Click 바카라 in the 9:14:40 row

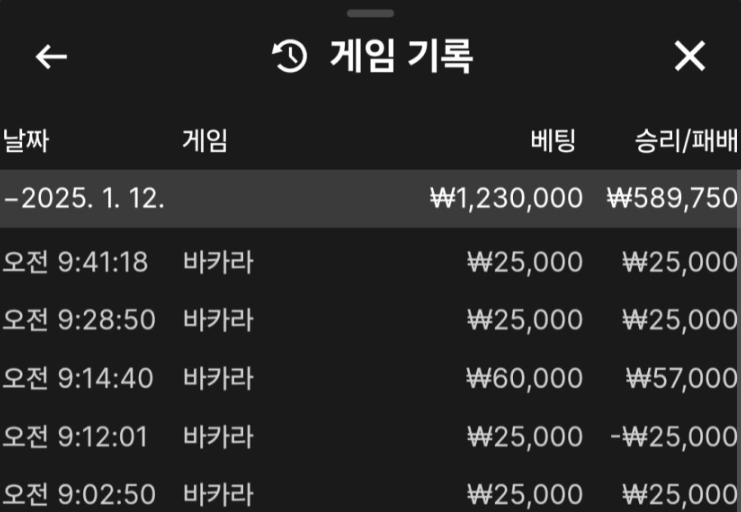(x=218, y=378)
